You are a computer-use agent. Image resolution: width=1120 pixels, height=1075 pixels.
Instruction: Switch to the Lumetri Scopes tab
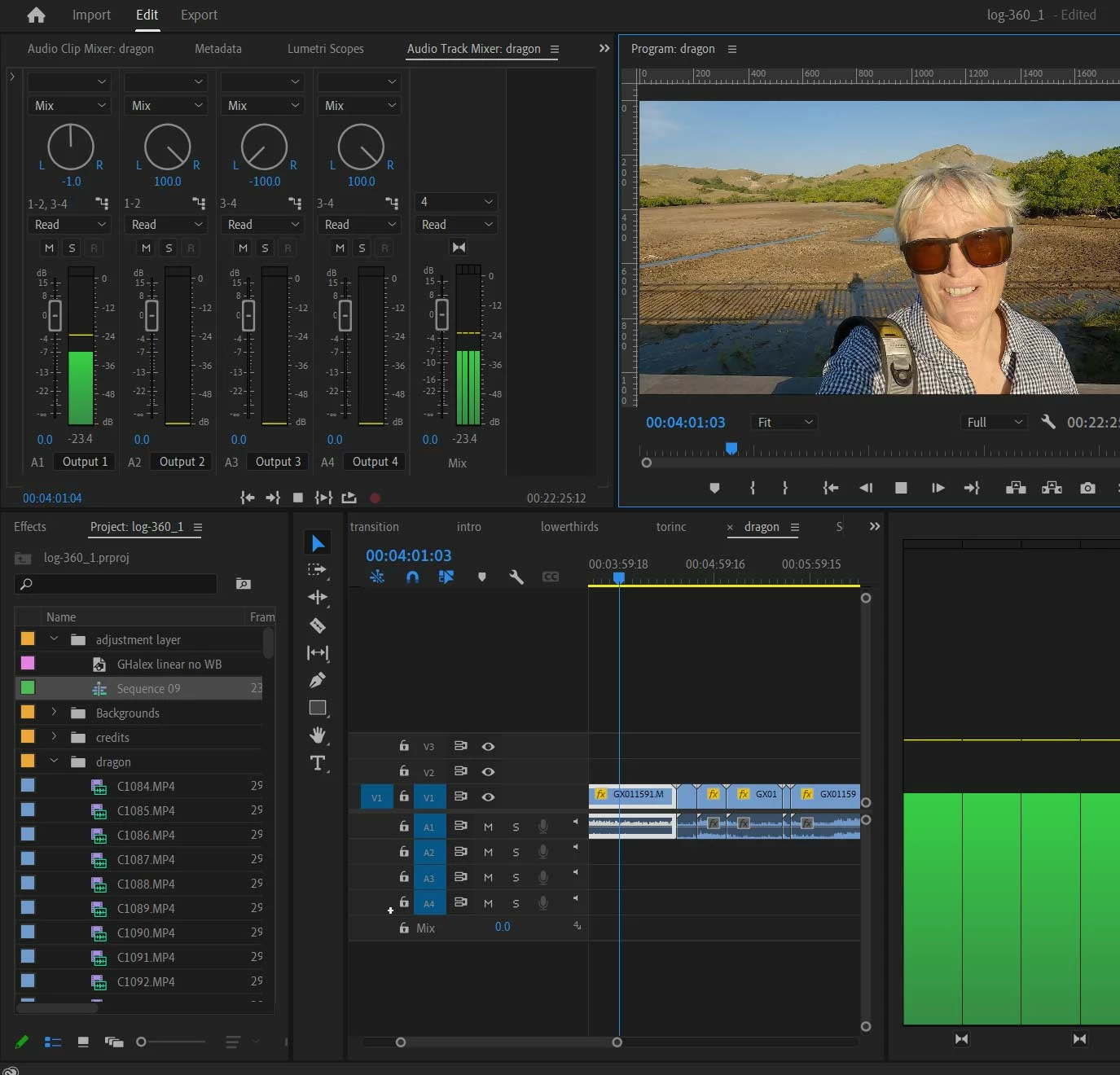(x=325, y=49)
